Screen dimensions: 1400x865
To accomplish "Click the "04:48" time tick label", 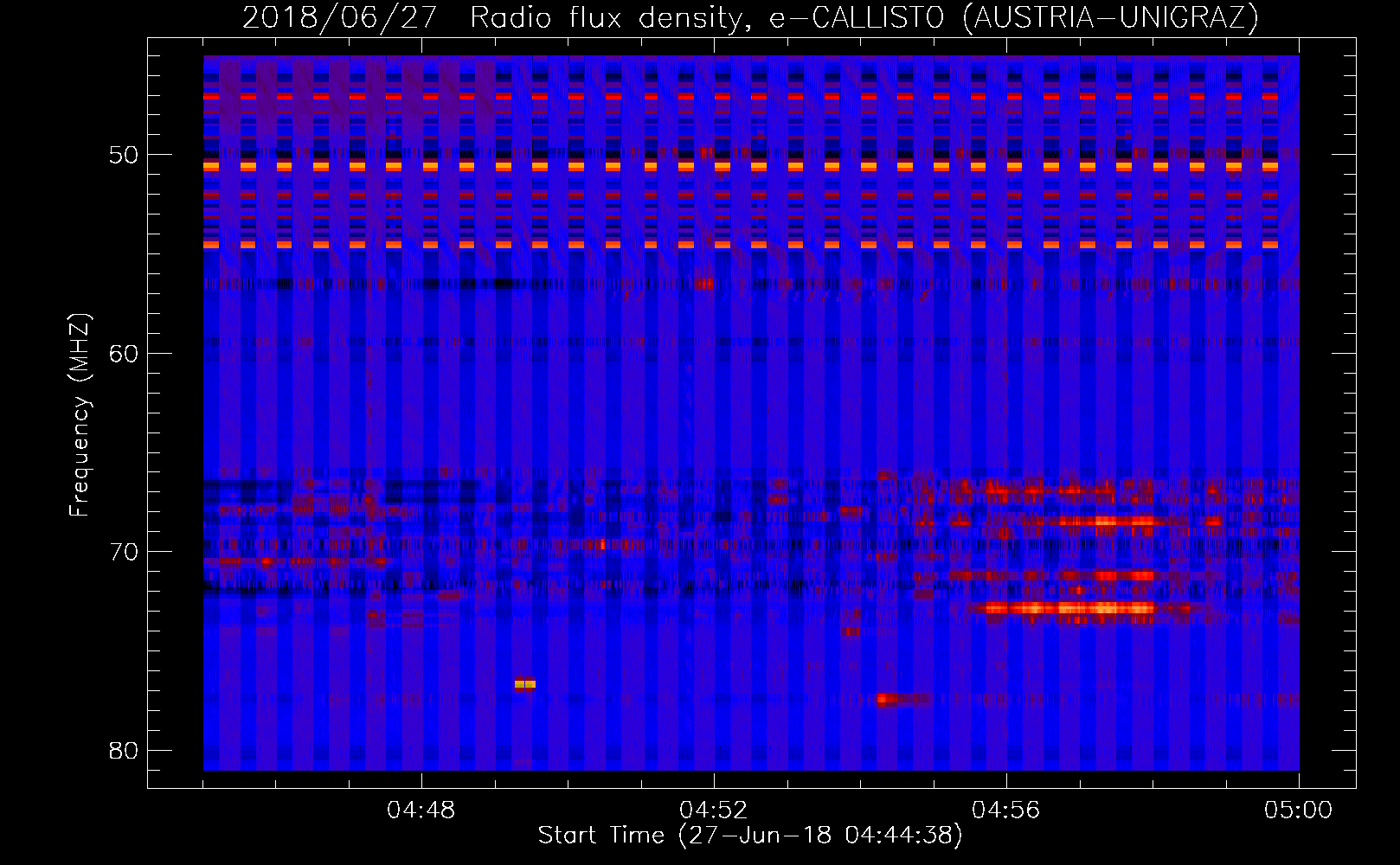I will click(421, 811).
